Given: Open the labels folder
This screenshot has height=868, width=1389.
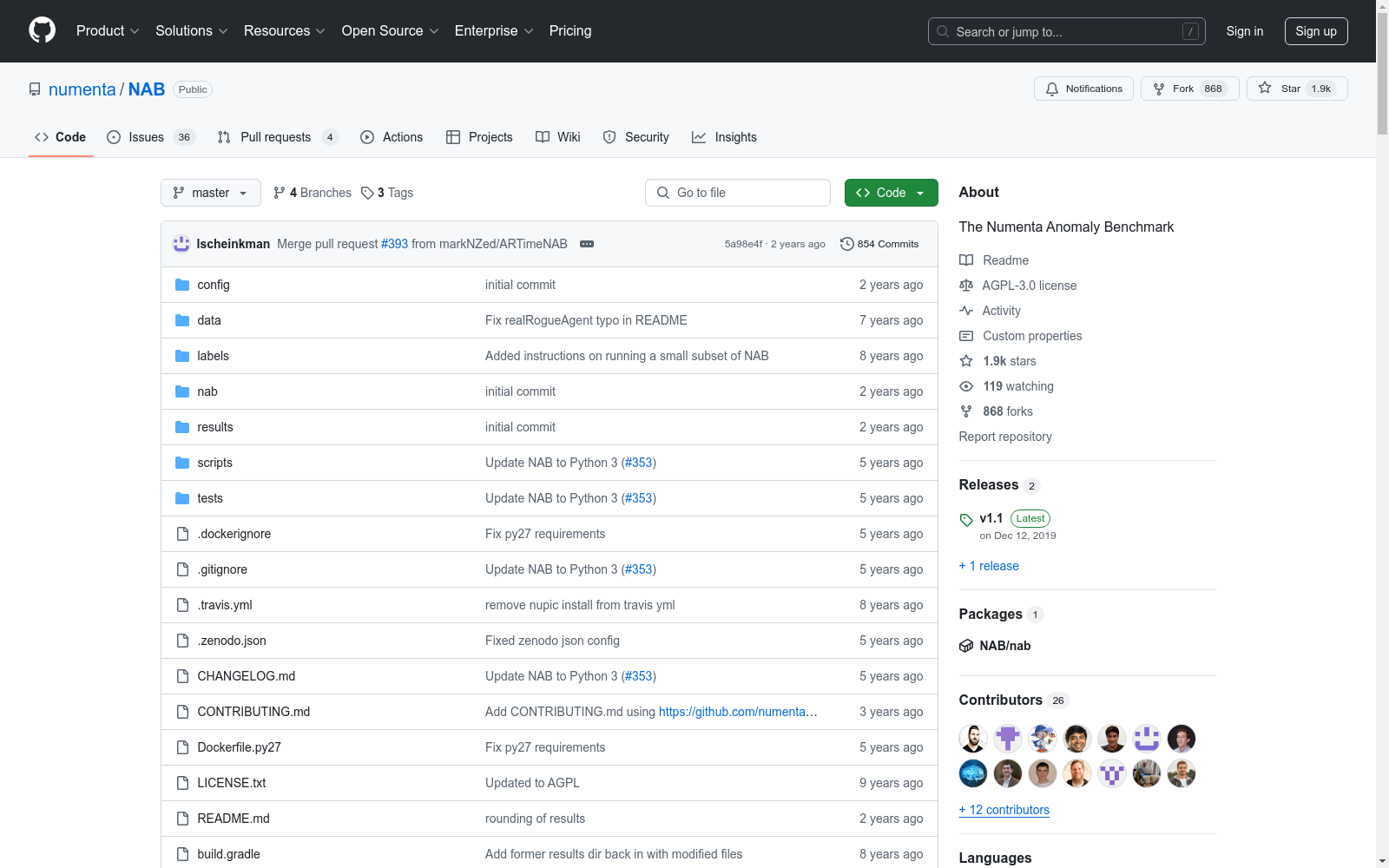Looking at the screenshot, I should pos(213,356).
